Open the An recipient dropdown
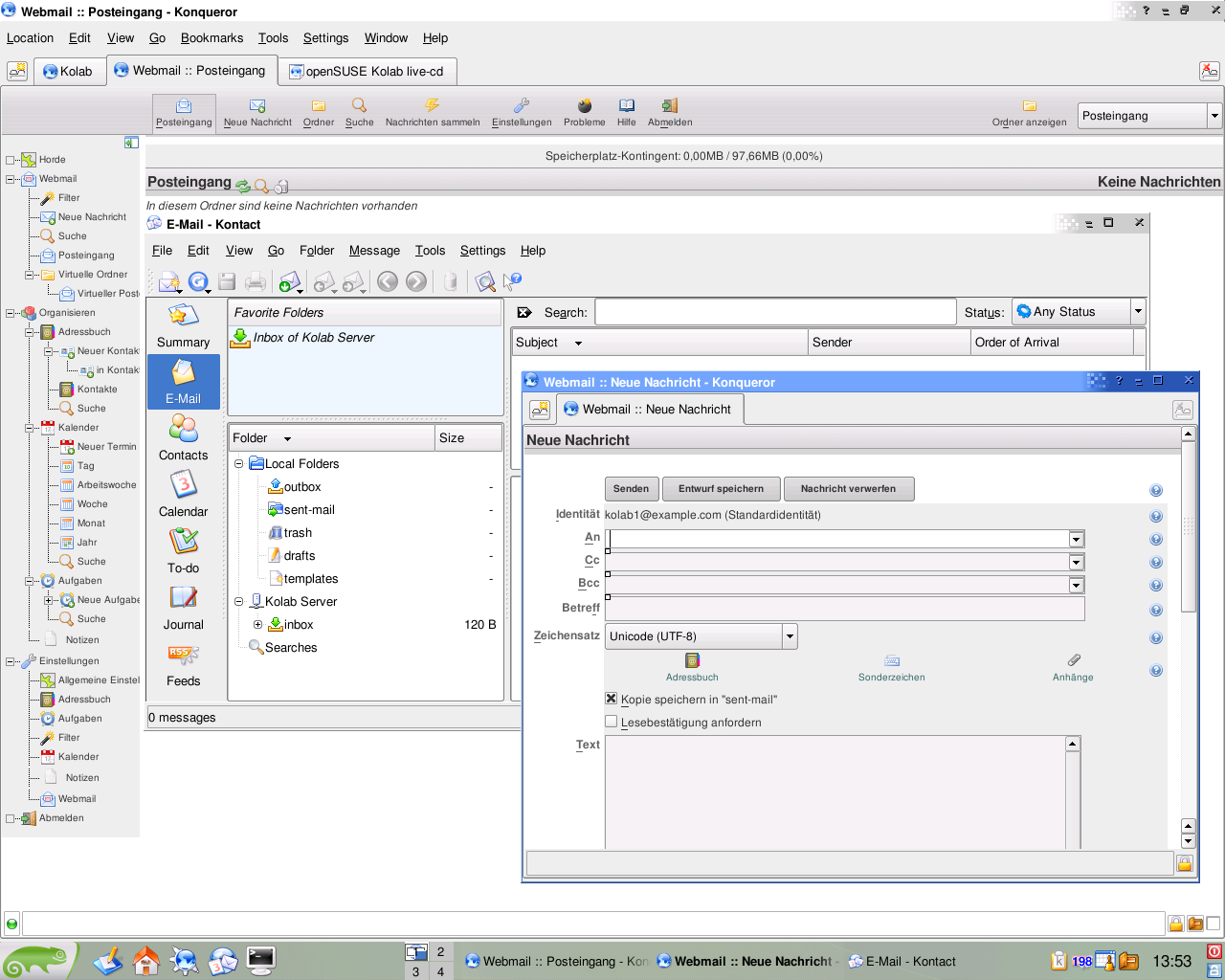 point(1076,538)
